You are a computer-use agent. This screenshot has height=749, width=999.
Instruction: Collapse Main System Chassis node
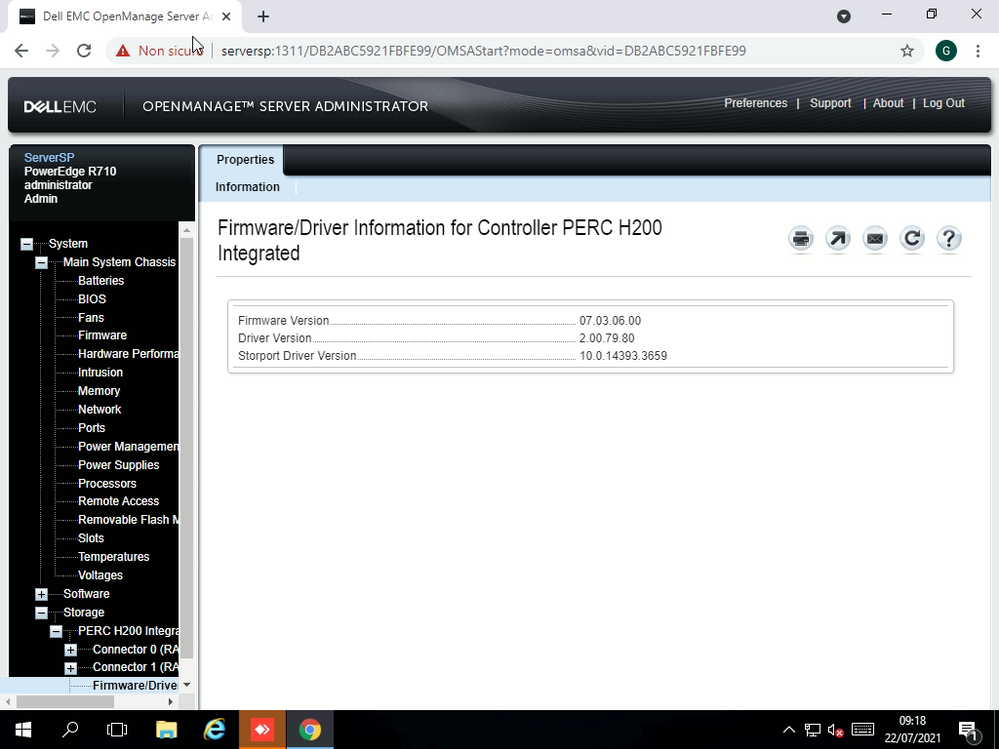click(x=41, y=262)
